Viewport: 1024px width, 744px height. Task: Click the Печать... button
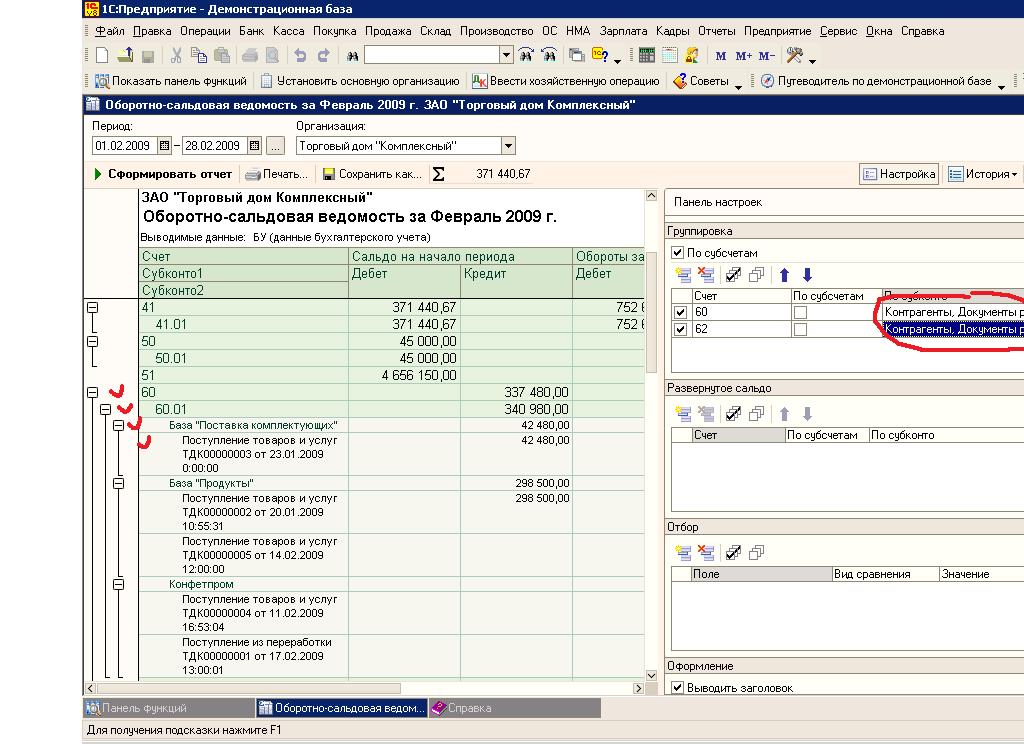pos(277,174)
